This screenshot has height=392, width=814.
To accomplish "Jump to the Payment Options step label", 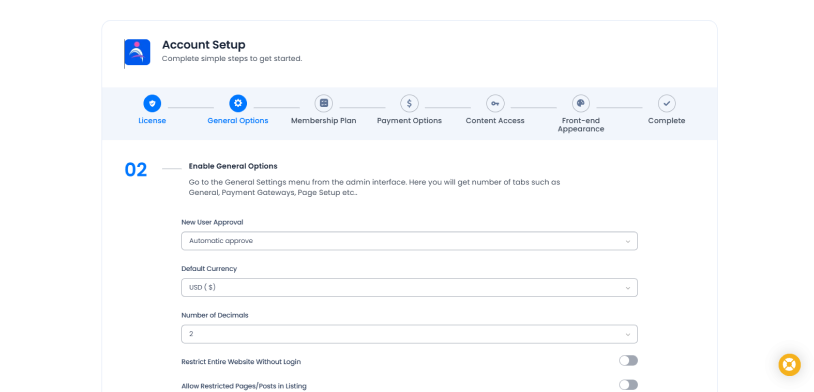I will (410, 121).
